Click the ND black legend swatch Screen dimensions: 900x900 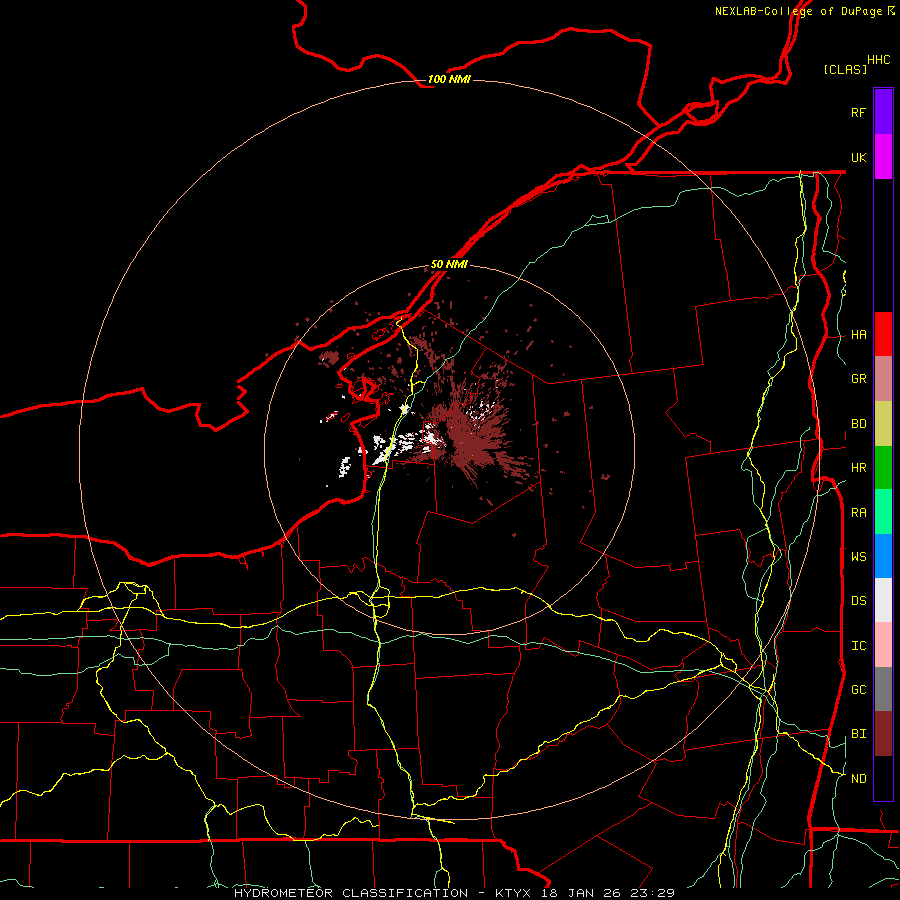pos(883,778)
